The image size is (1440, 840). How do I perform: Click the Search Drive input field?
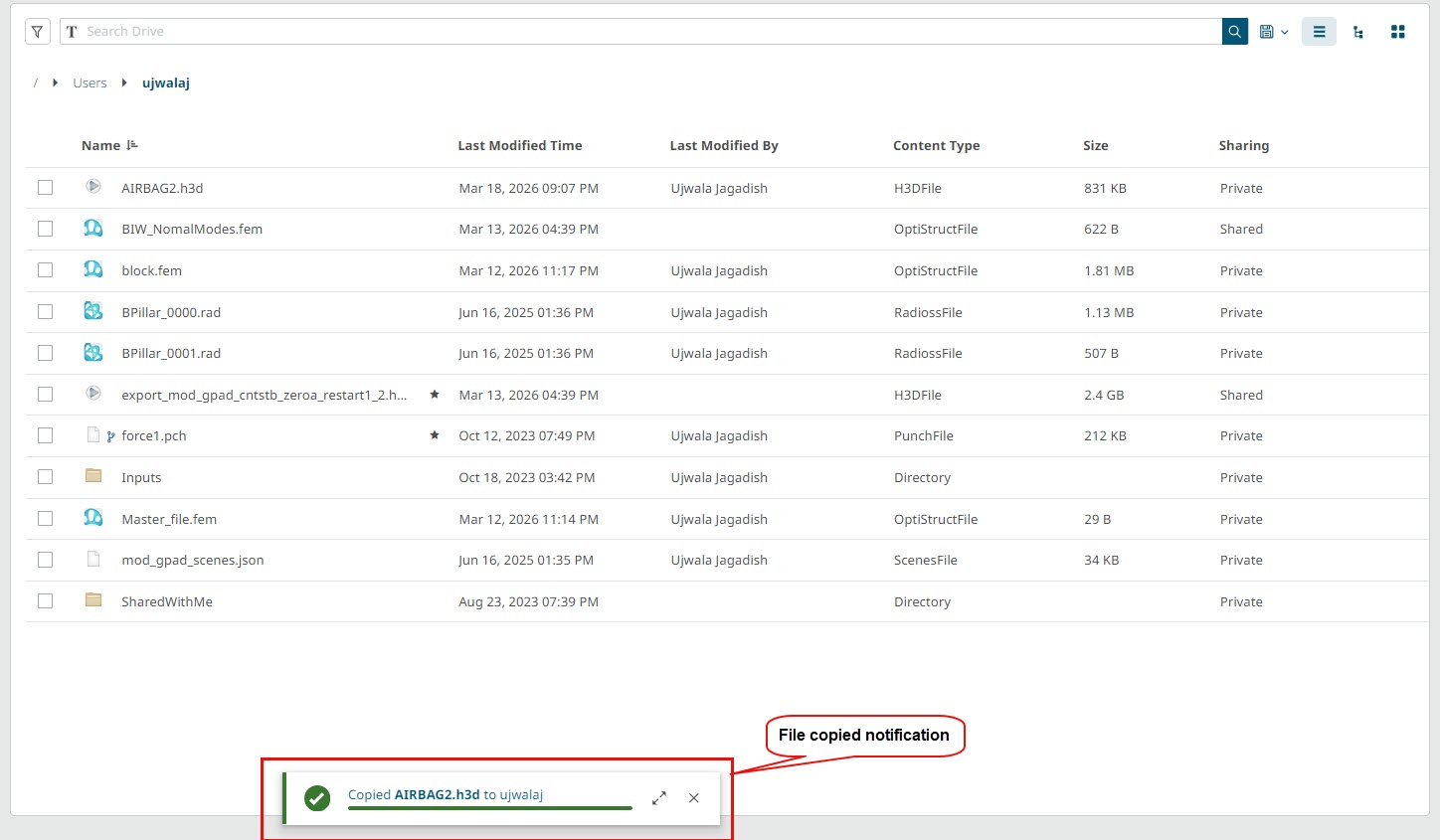(x=636, y=32)
